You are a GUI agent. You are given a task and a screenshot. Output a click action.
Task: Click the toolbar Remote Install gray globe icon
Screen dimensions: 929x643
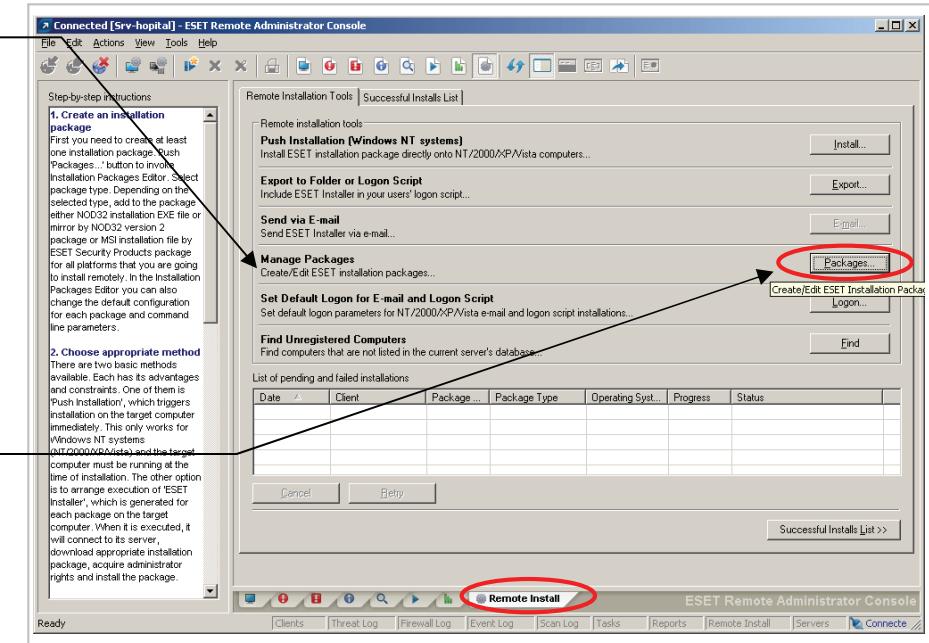[485, 66]
